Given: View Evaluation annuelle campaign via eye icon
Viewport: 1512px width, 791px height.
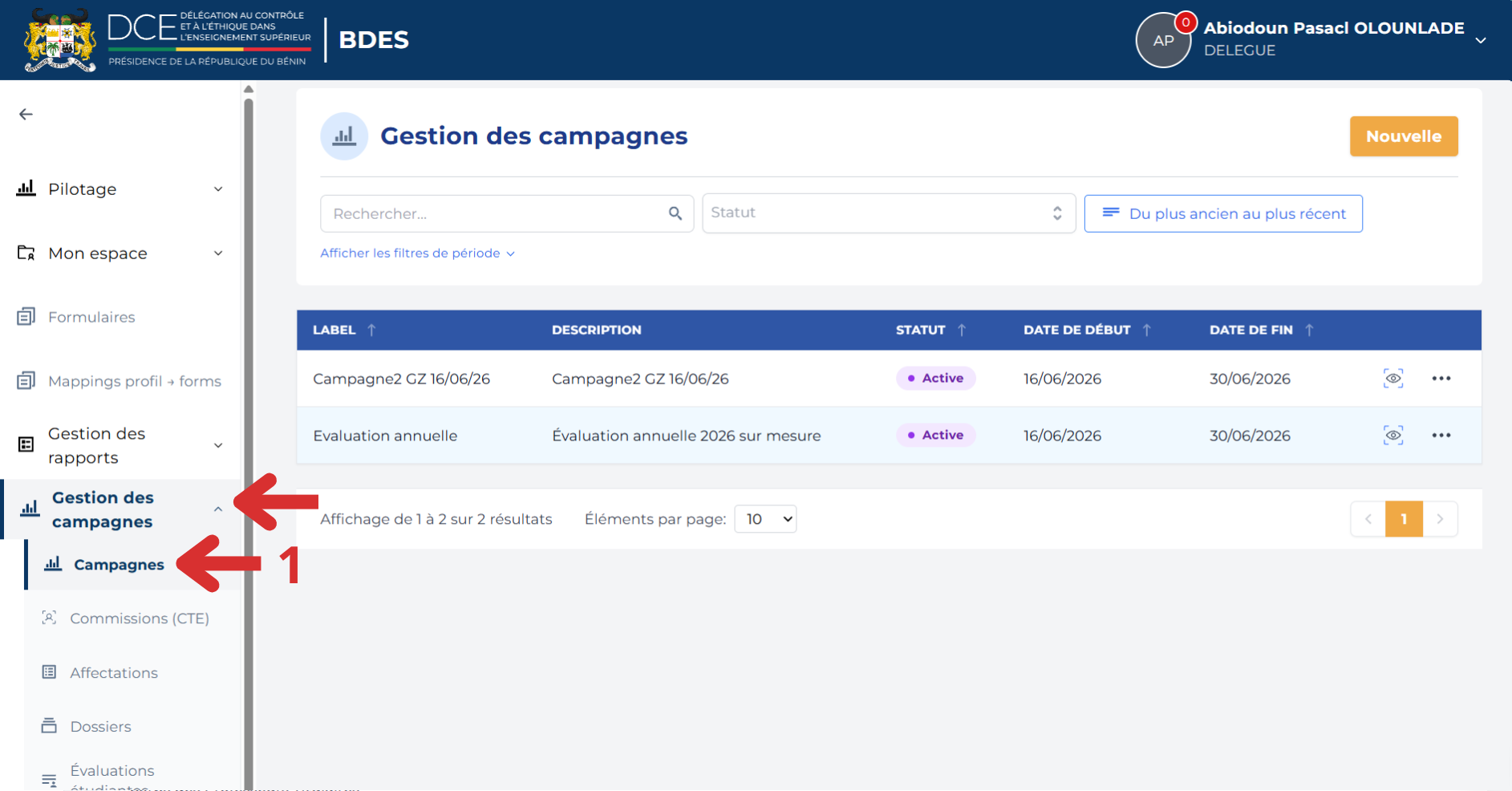Looking at the screenshot, I should pyautogui.click(x=1393, y=436).
